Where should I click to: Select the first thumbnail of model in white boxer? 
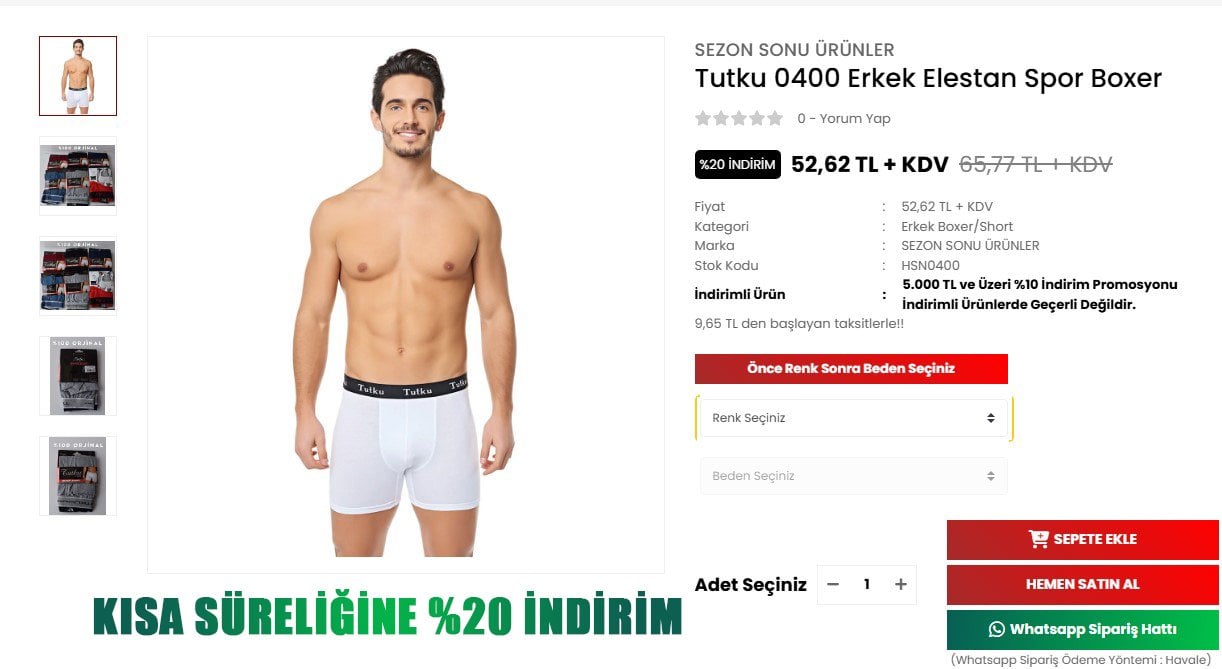pyautogui.click(x=78, y=76)
